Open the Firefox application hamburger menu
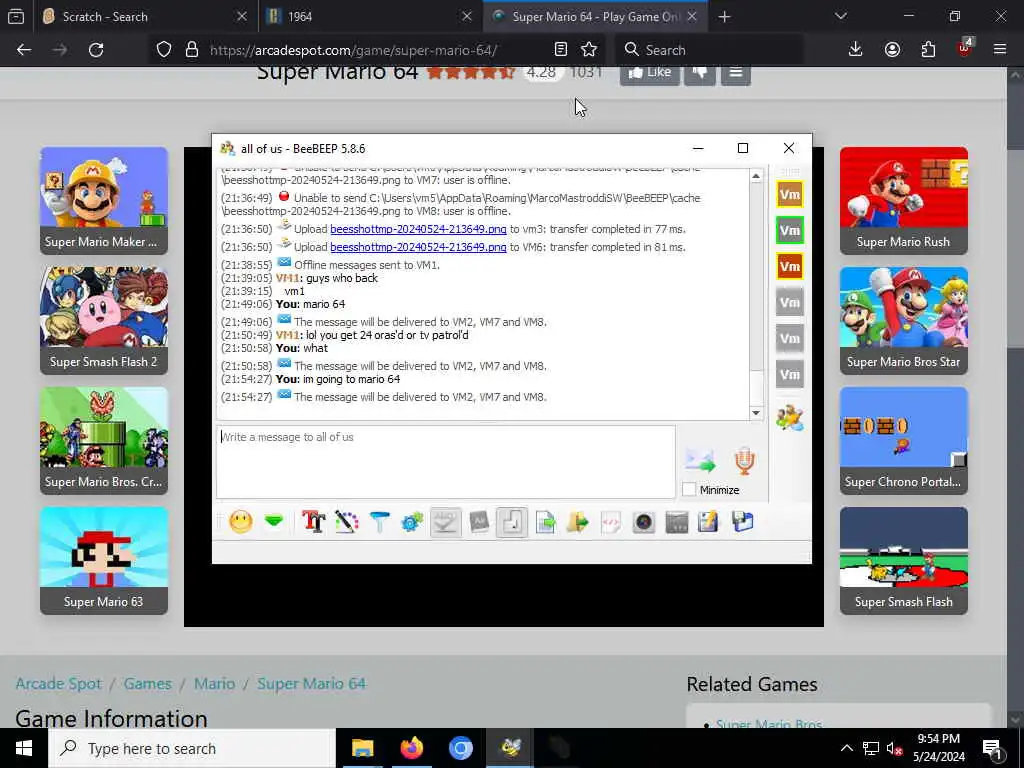 coord(1000,50)
